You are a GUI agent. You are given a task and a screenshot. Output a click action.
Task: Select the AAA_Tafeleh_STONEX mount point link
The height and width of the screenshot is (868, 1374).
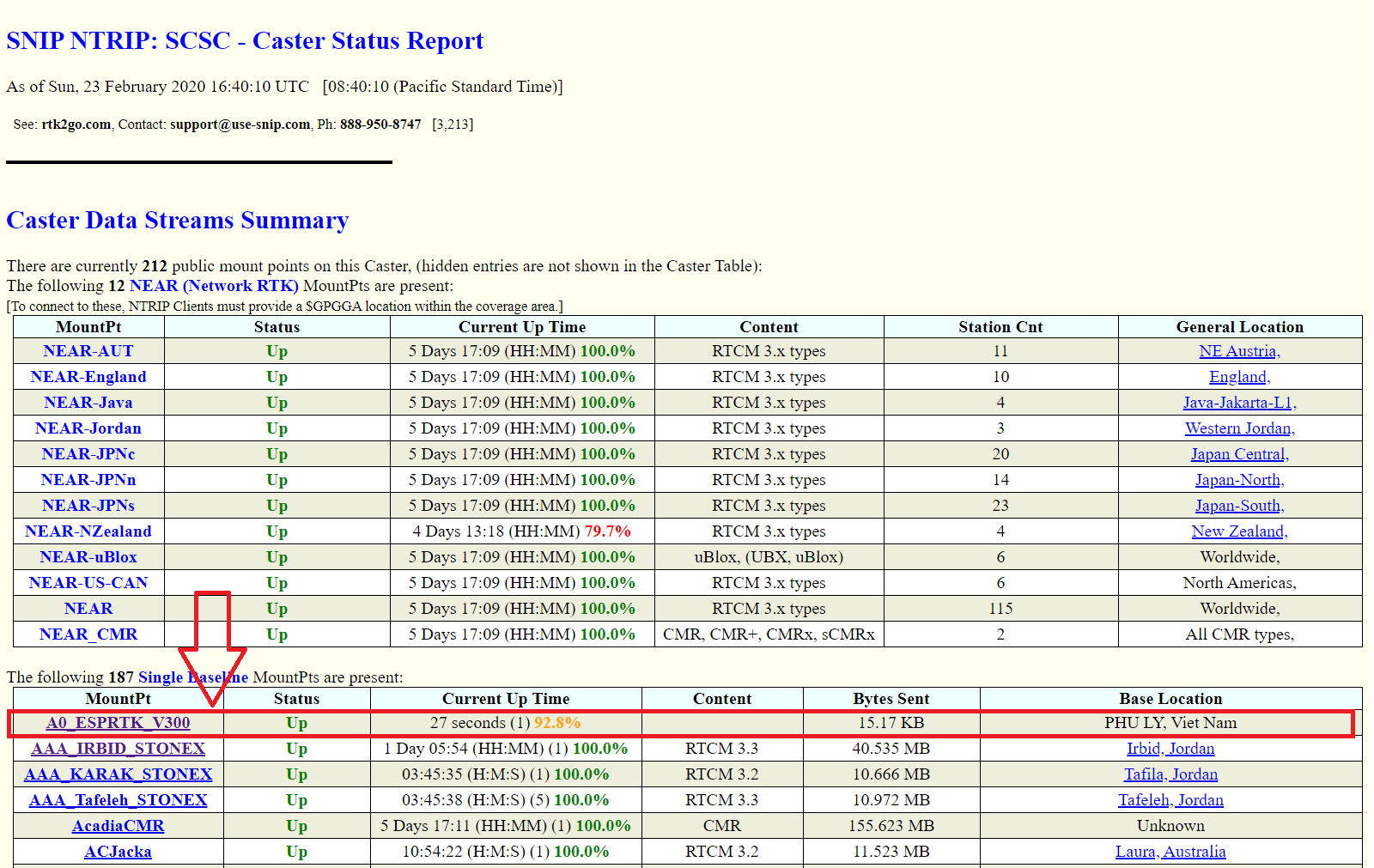pyautogui.click(x=118, y=800)
